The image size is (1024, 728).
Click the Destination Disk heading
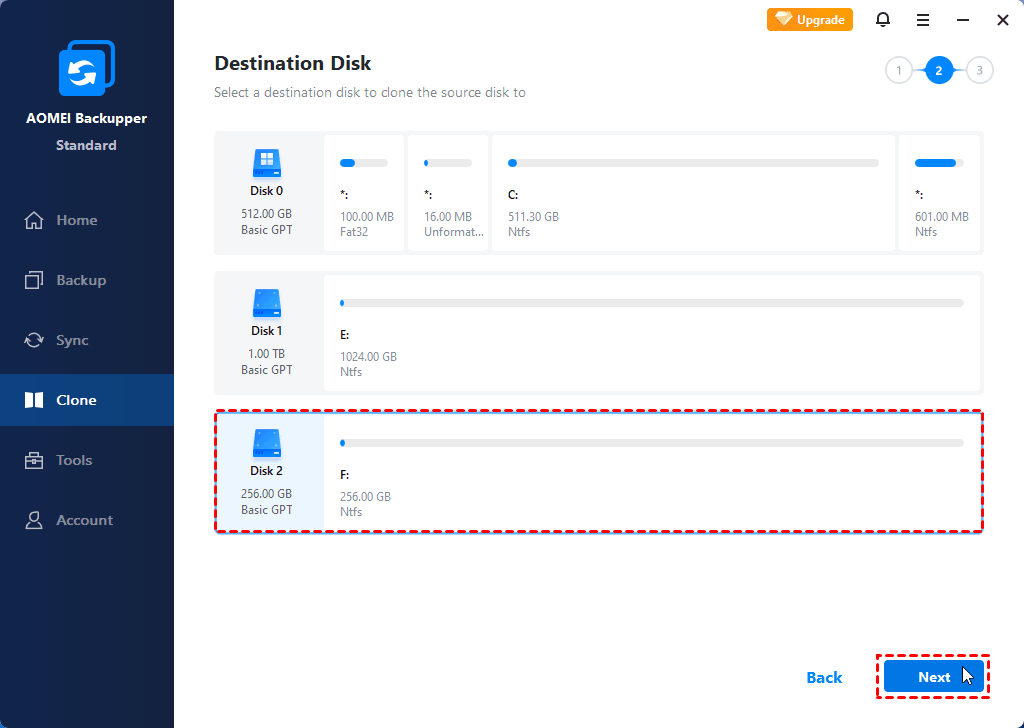point(293,63)
